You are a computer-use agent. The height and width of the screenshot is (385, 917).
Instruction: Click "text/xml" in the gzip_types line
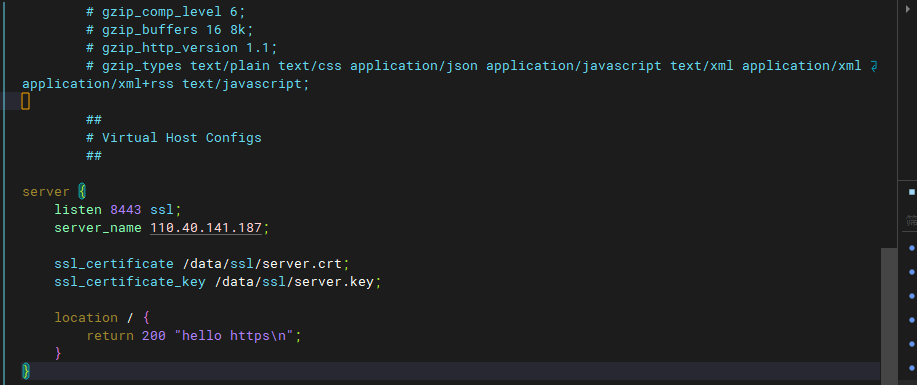click(702, 66)
